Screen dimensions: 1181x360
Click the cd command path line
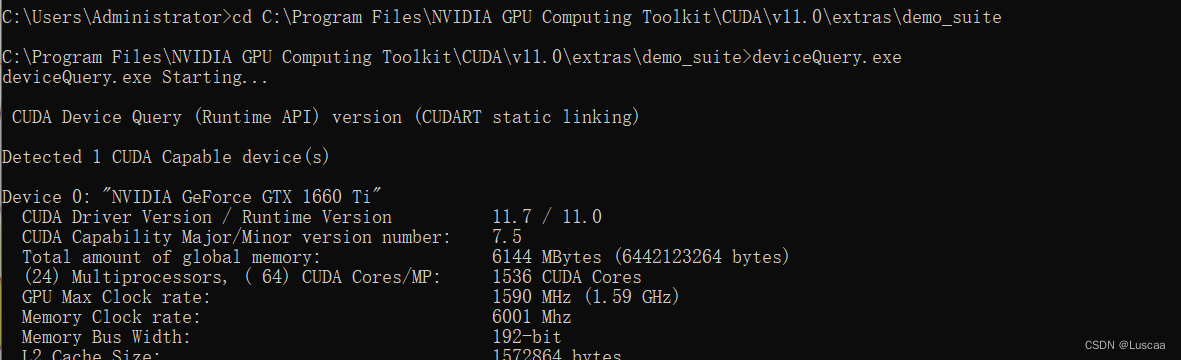502,17
